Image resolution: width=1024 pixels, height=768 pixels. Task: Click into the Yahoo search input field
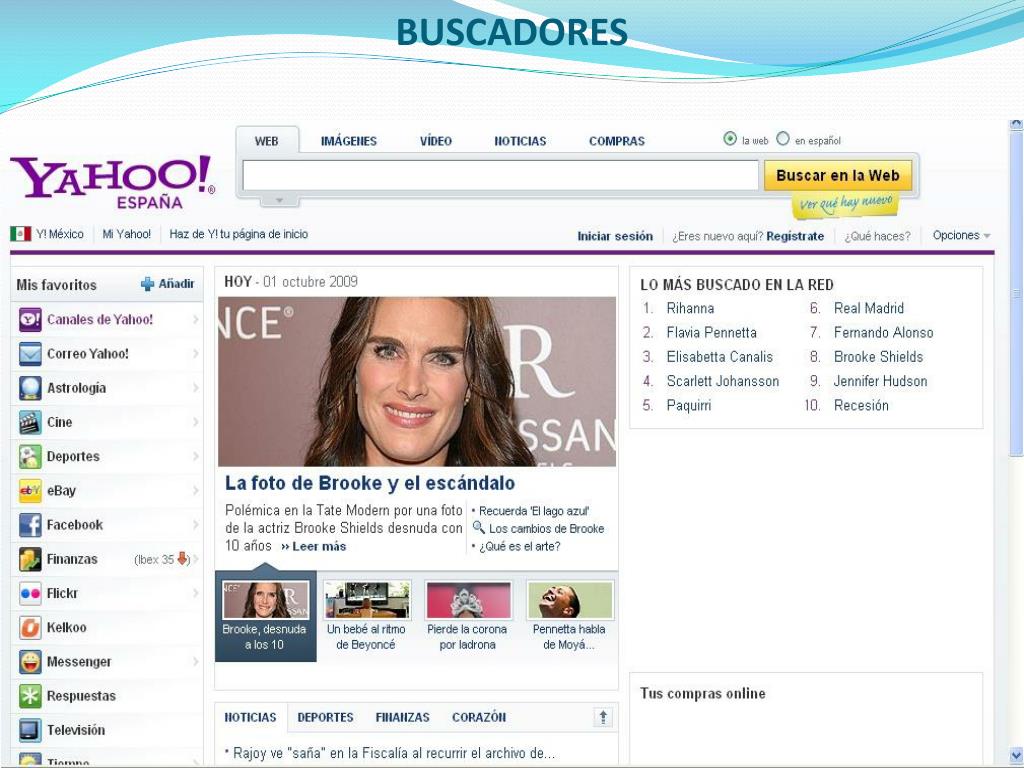(x=500, y=176)
